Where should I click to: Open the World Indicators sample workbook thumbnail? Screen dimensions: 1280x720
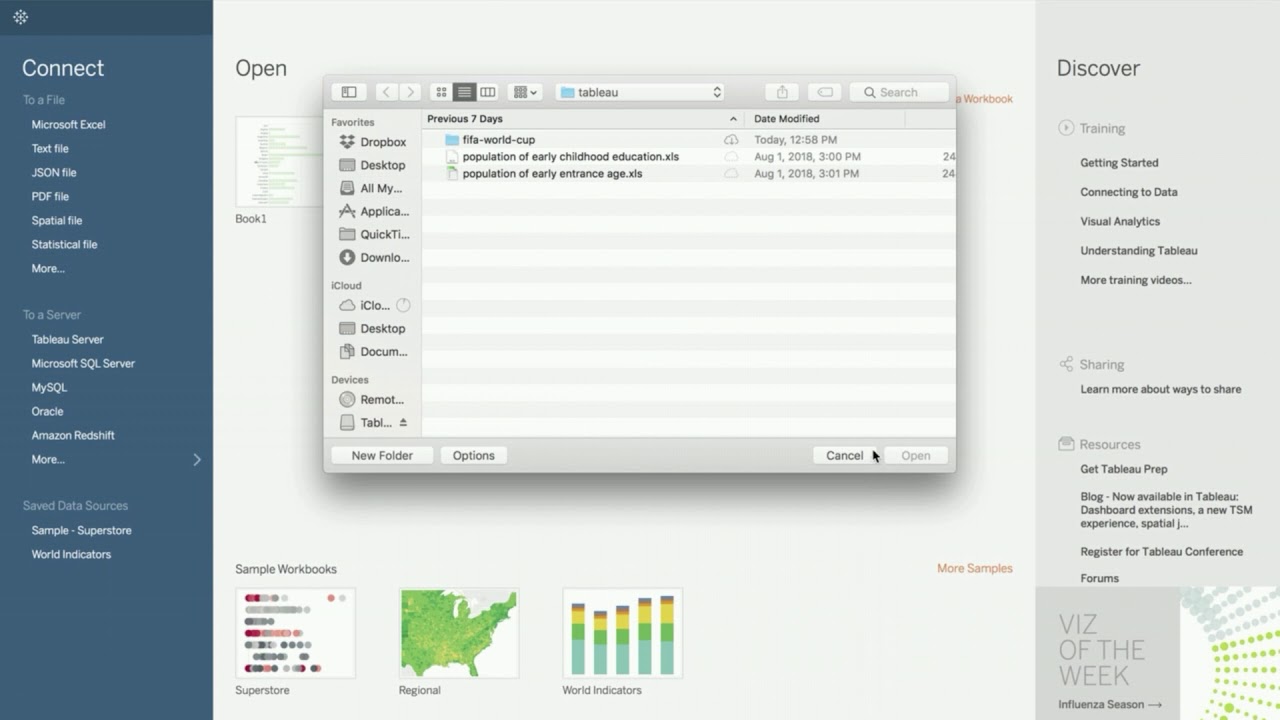click(x=622, y=633)
